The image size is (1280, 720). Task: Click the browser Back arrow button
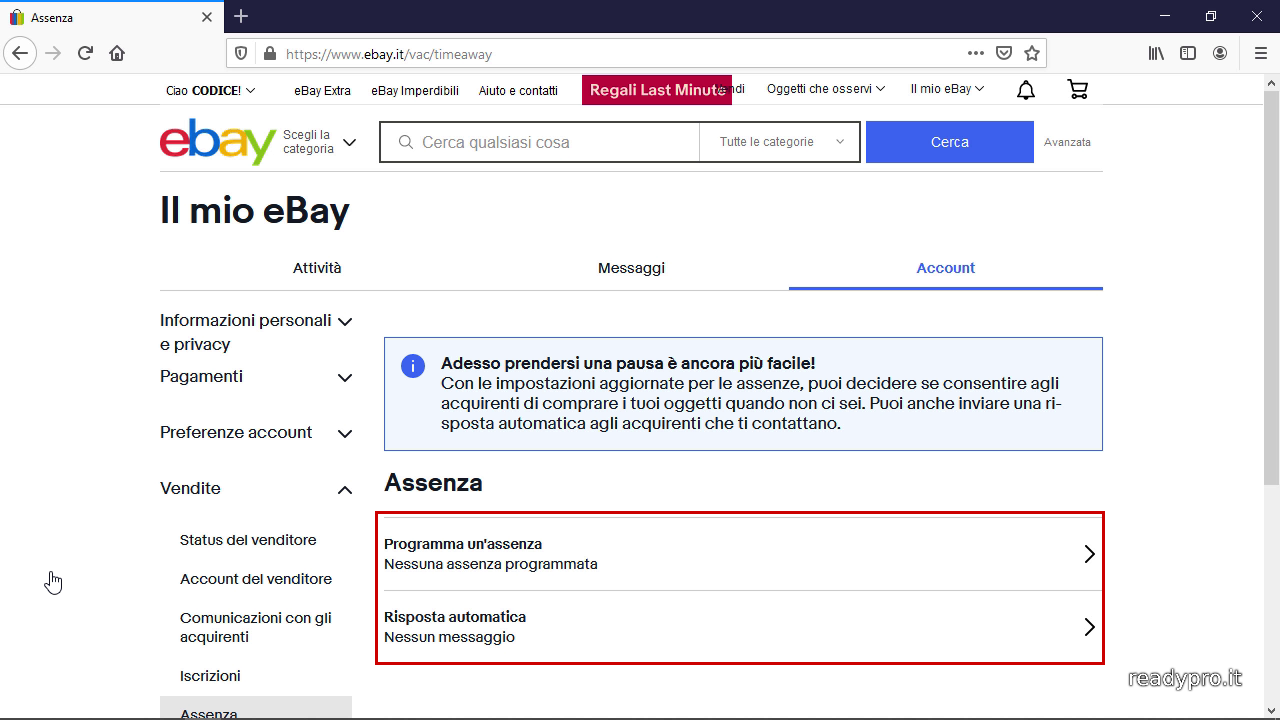click(x=20, y=53)
